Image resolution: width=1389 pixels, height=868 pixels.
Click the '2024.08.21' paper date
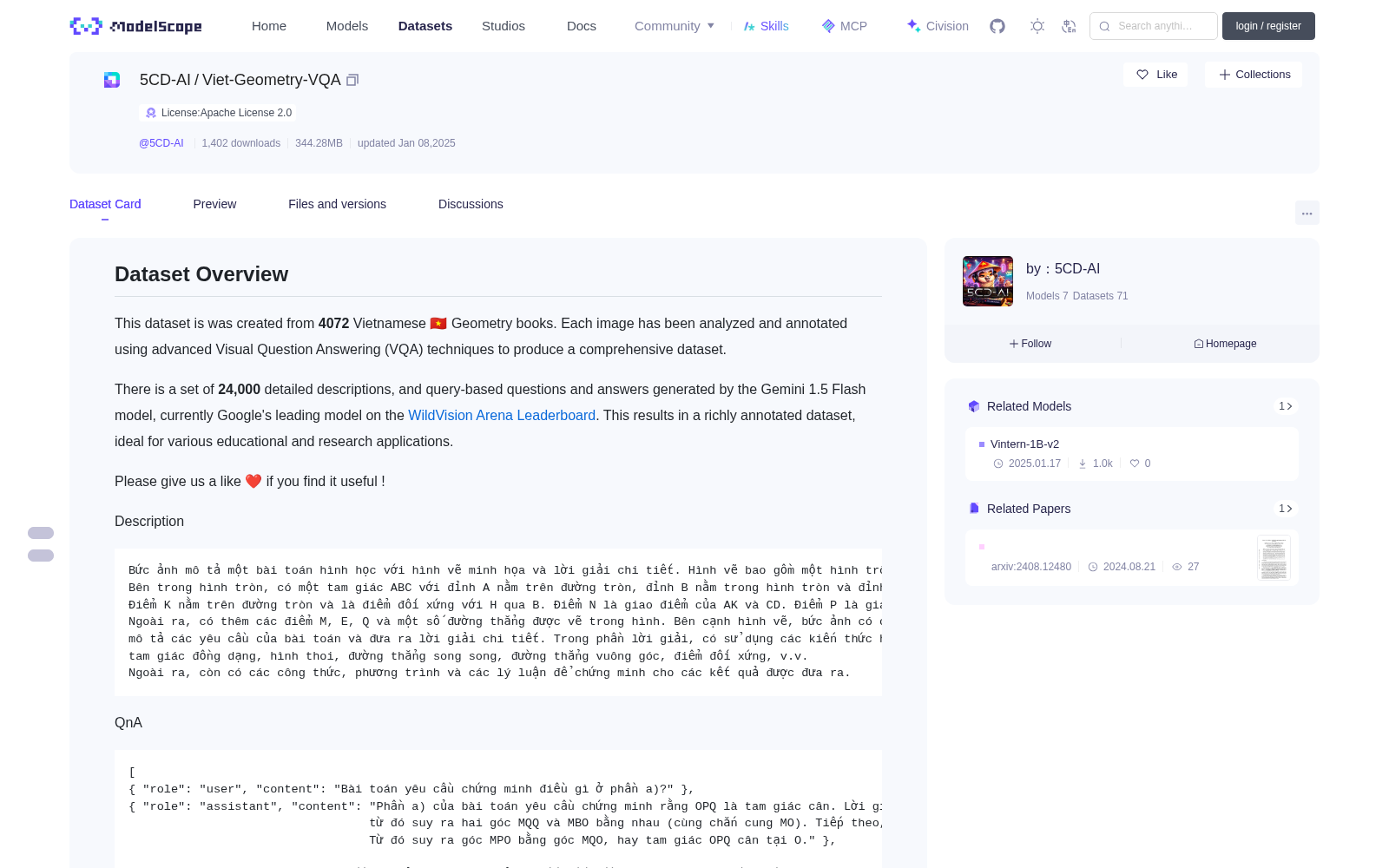click(x=1129, y=567)
